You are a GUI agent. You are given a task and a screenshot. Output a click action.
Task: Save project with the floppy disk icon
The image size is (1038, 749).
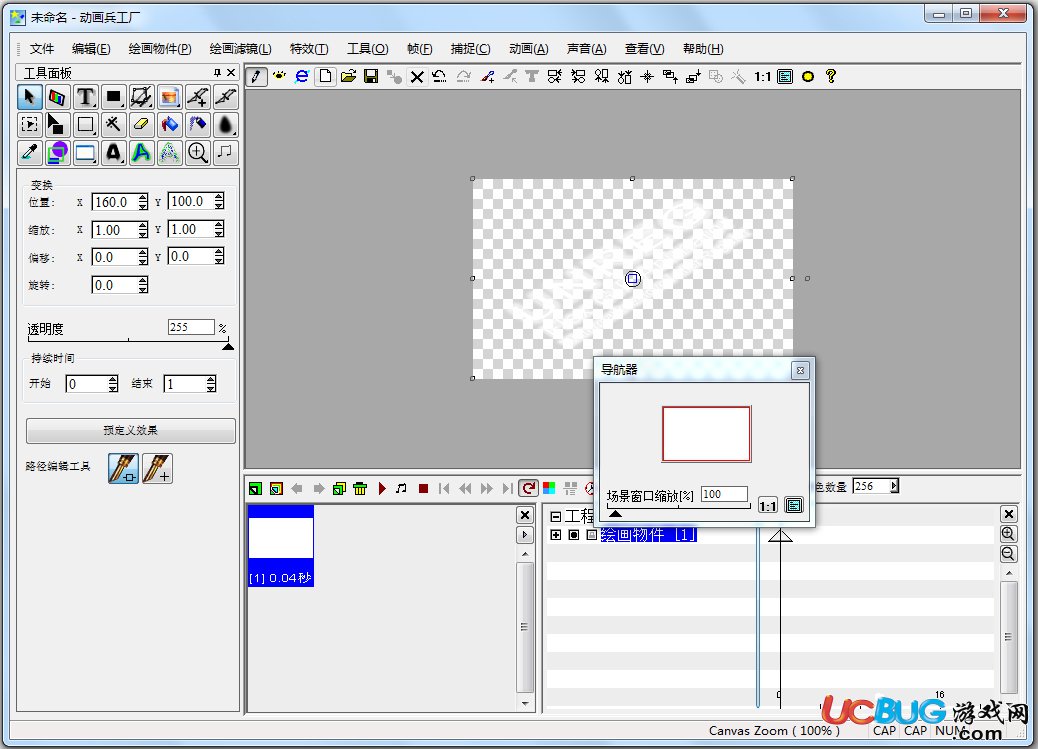pos(371,77)
